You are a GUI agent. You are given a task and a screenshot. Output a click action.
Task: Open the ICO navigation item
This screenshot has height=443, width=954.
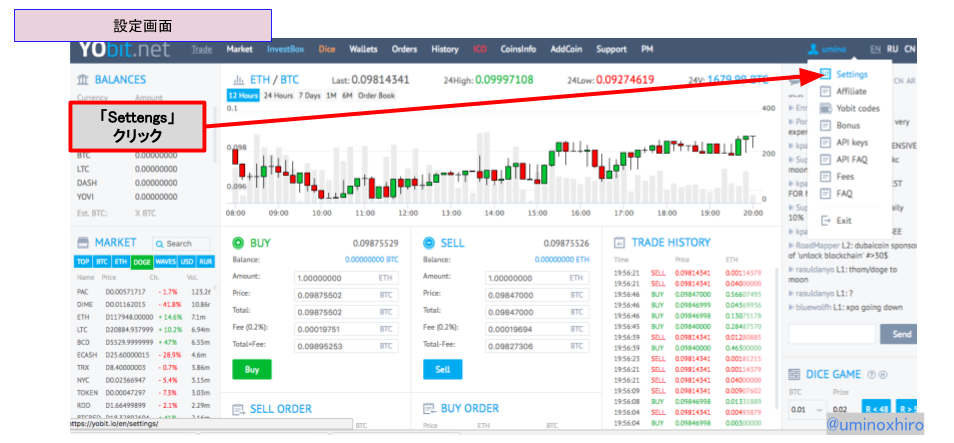click(480, 49)
